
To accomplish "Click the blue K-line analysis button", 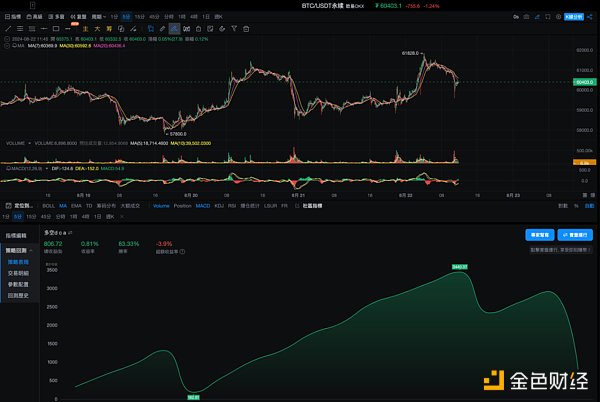I will tap(574, 17).
